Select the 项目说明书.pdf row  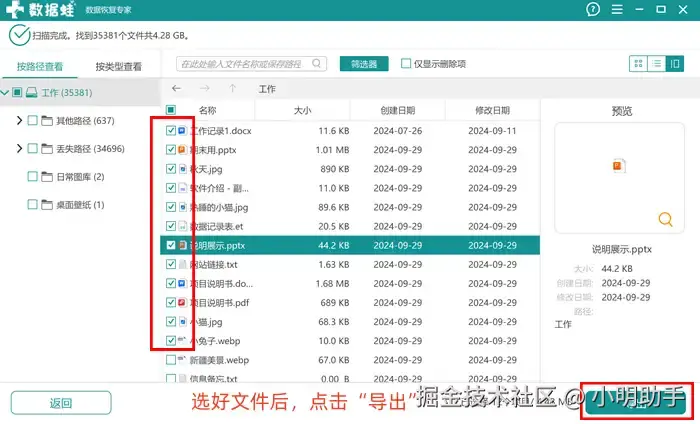[x=350, y=303]
